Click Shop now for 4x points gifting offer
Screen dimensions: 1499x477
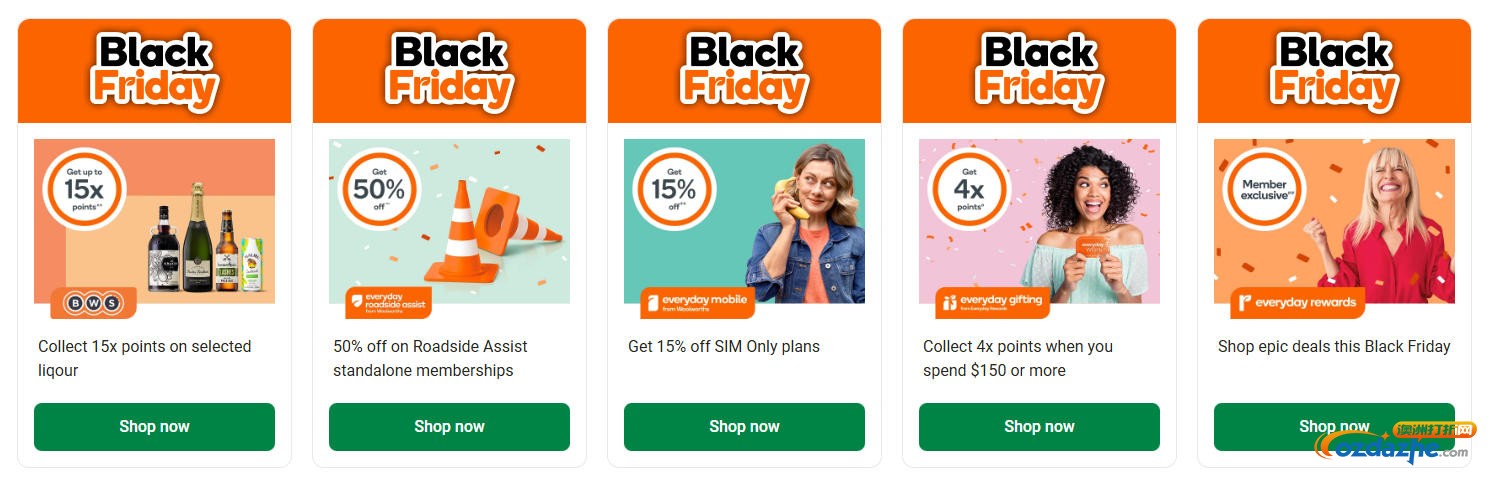(1039, 427)
